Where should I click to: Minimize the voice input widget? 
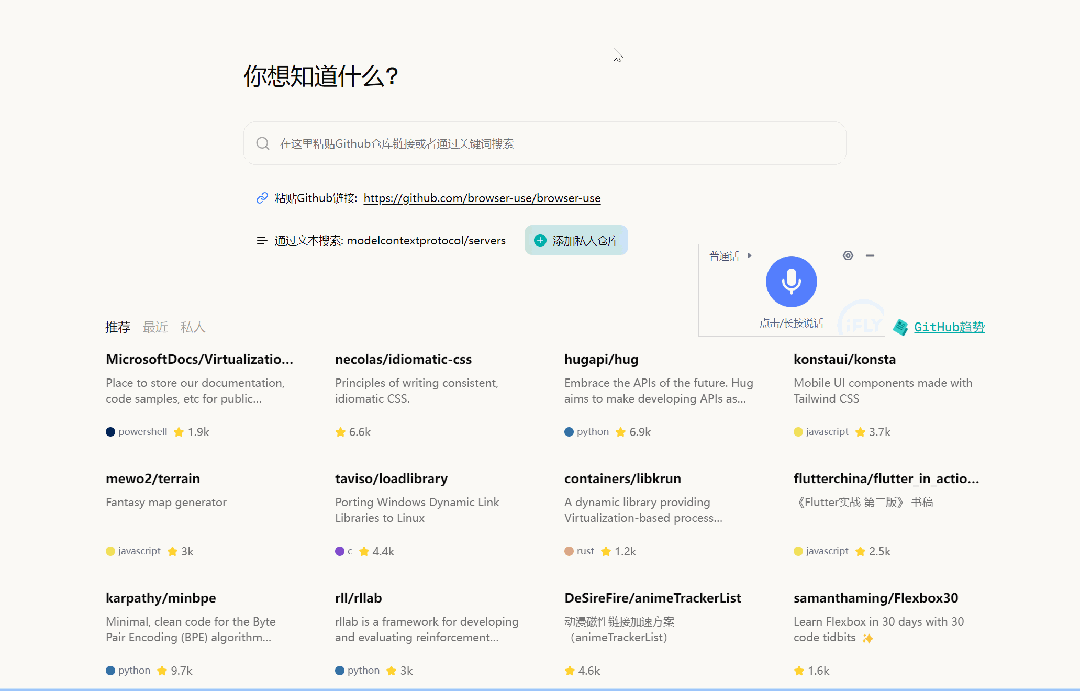870,256
